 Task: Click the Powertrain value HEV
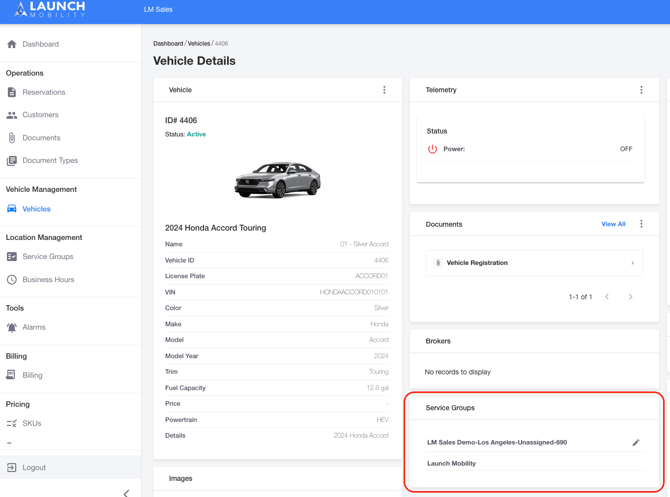[x=382, y=420]
